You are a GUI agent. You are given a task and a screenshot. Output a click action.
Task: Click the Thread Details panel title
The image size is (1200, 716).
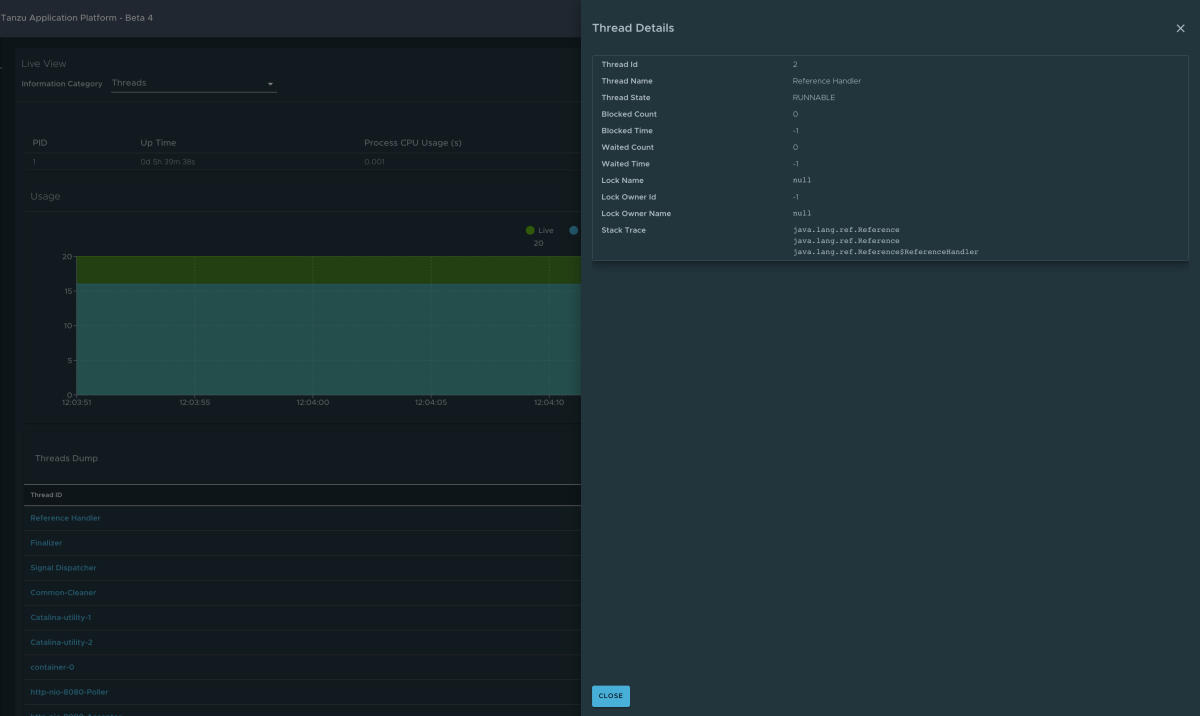point(633,28)
